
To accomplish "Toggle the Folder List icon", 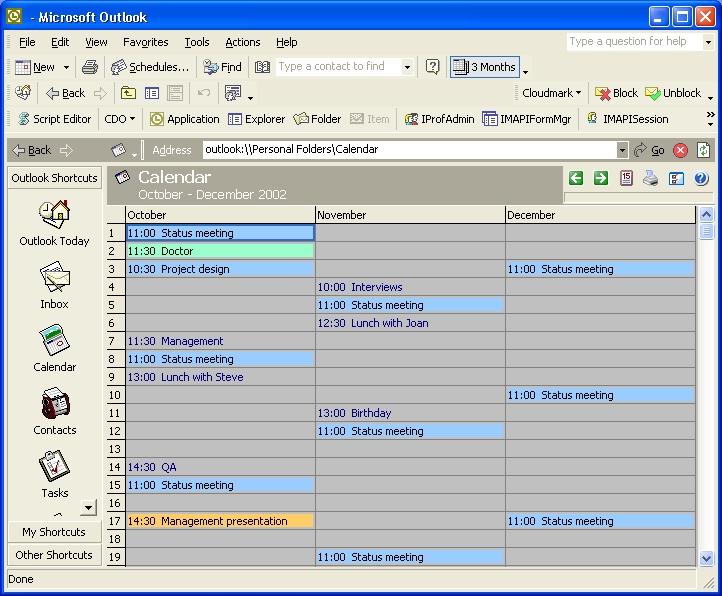I will click(x=151, y=93).
